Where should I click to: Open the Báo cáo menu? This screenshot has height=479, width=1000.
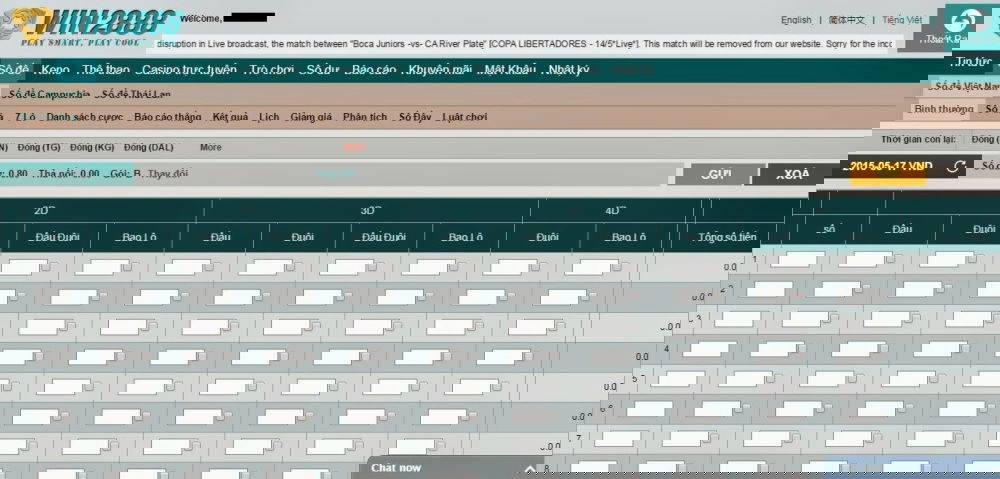point(373,70)
